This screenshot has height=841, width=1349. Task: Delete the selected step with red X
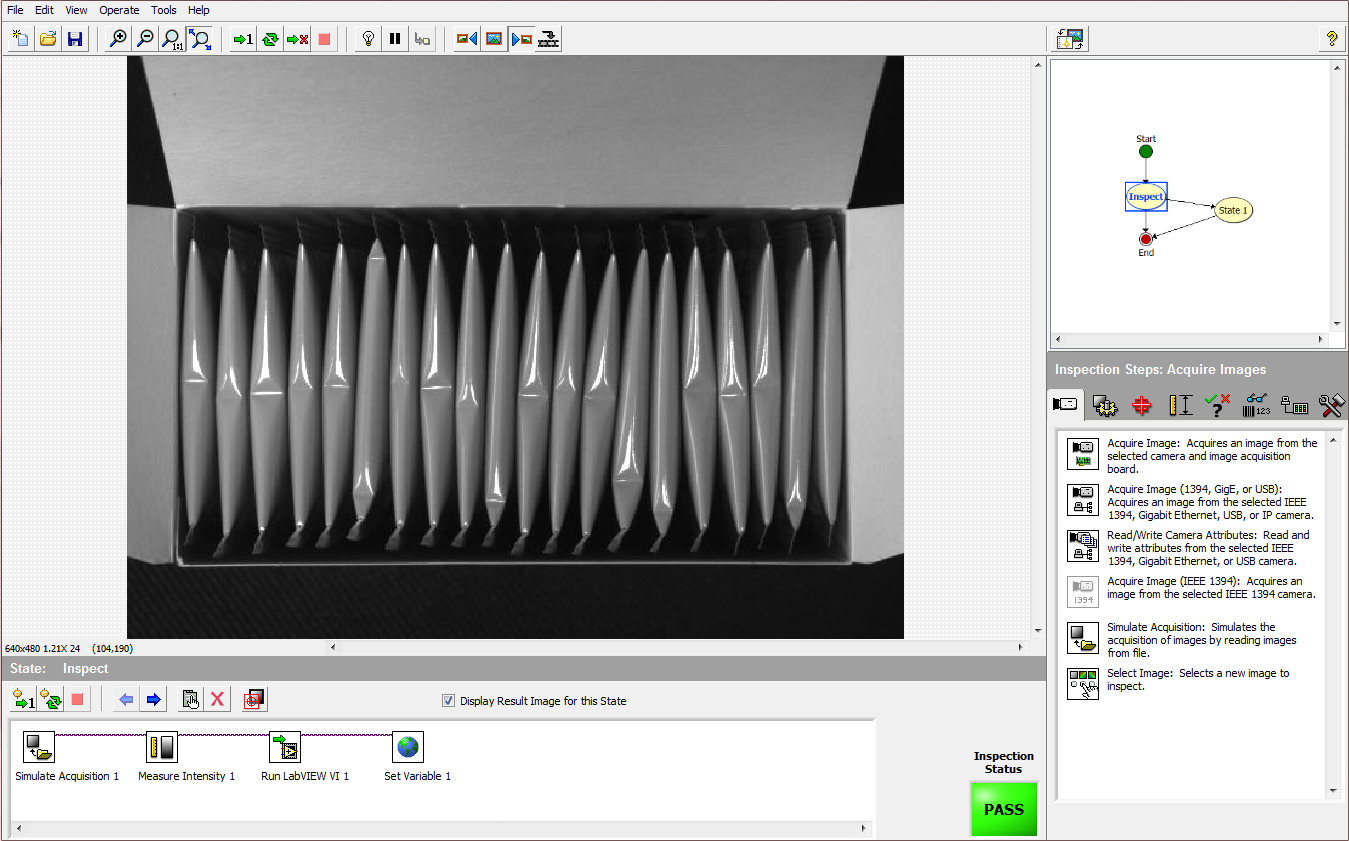[x=217, y=700]
